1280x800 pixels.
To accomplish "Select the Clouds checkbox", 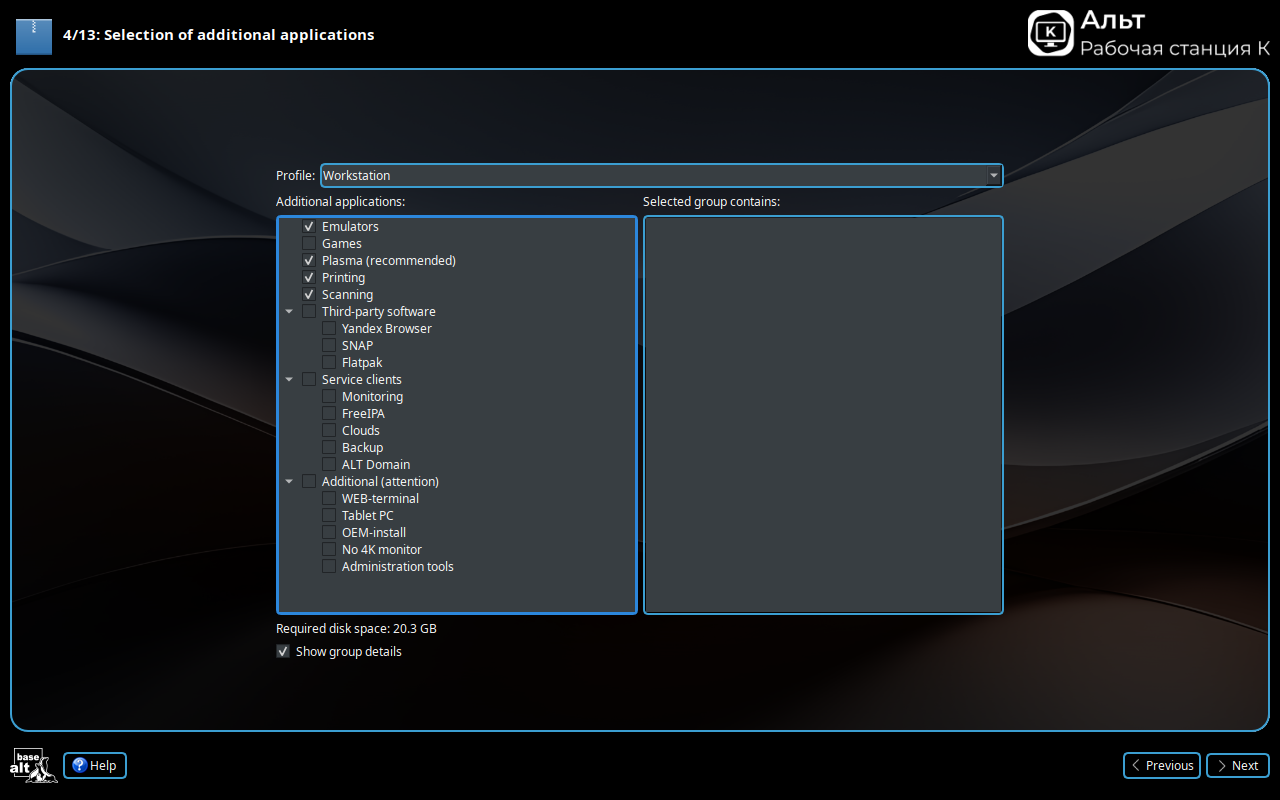I will coord(329,431).
